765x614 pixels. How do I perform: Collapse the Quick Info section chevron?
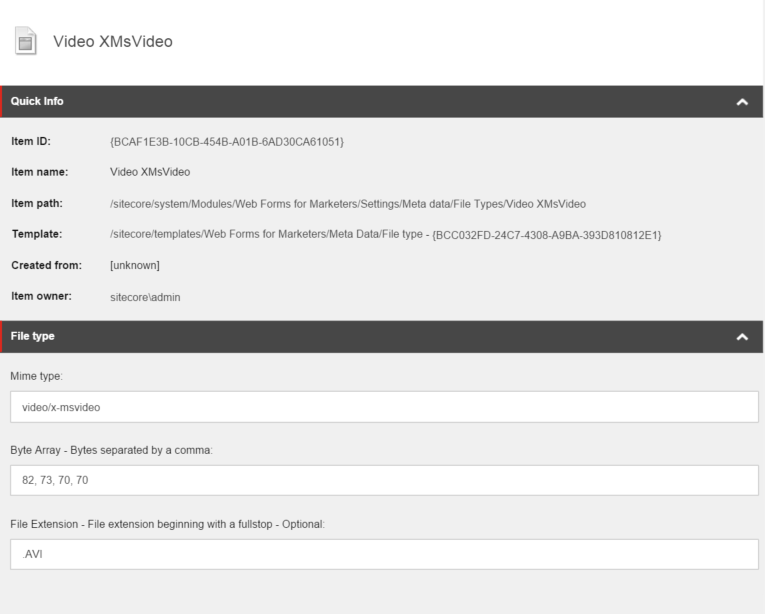pos(741,102)
